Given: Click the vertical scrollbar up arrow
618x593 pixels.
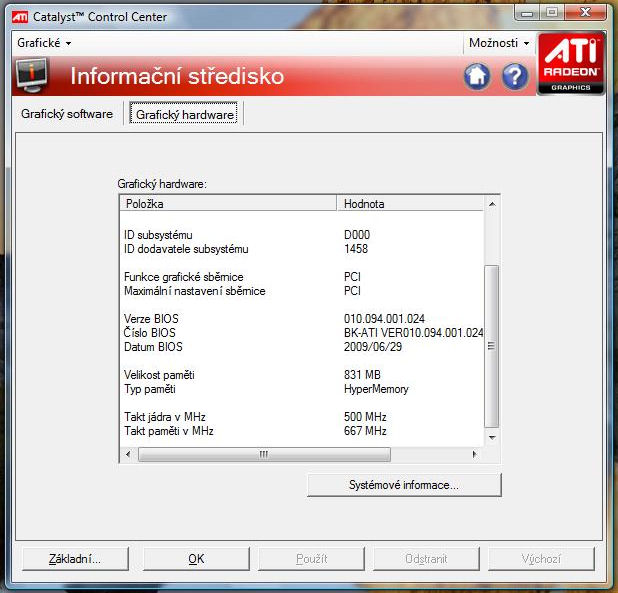Looking at the screenshot, I should click(x=491, y=204).
